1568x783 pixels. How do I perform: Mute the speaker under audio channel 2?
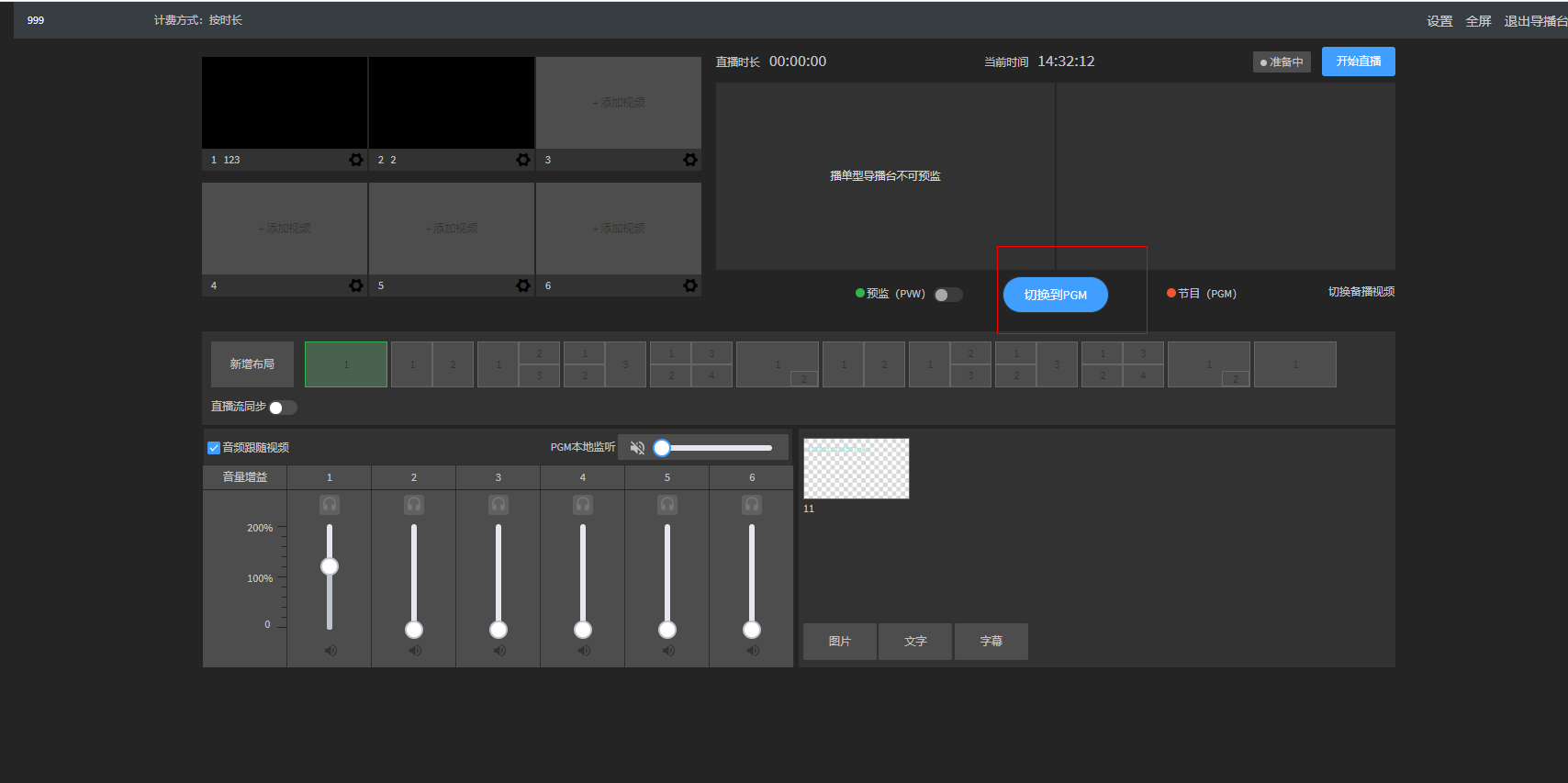(415, 651)
